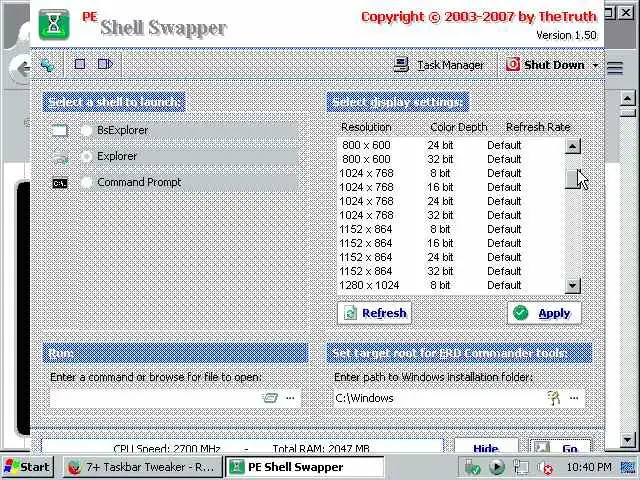Screen dimensions: 640x480
Task: Click the muted volume tray icon
Action: [x=545, y=468]
